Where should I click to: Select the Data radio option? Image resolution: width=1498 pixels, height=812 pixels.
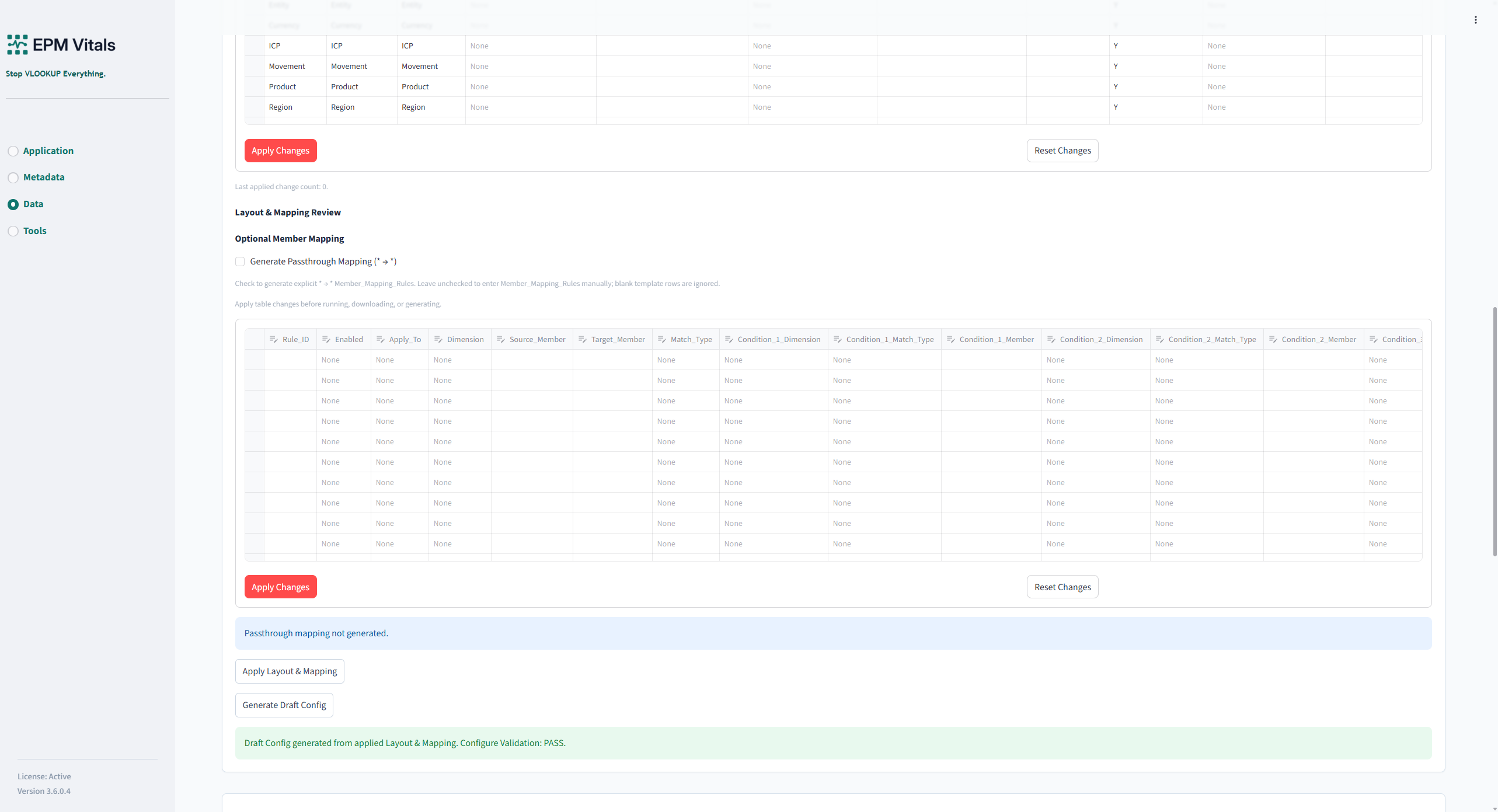(x=13, y=204)
